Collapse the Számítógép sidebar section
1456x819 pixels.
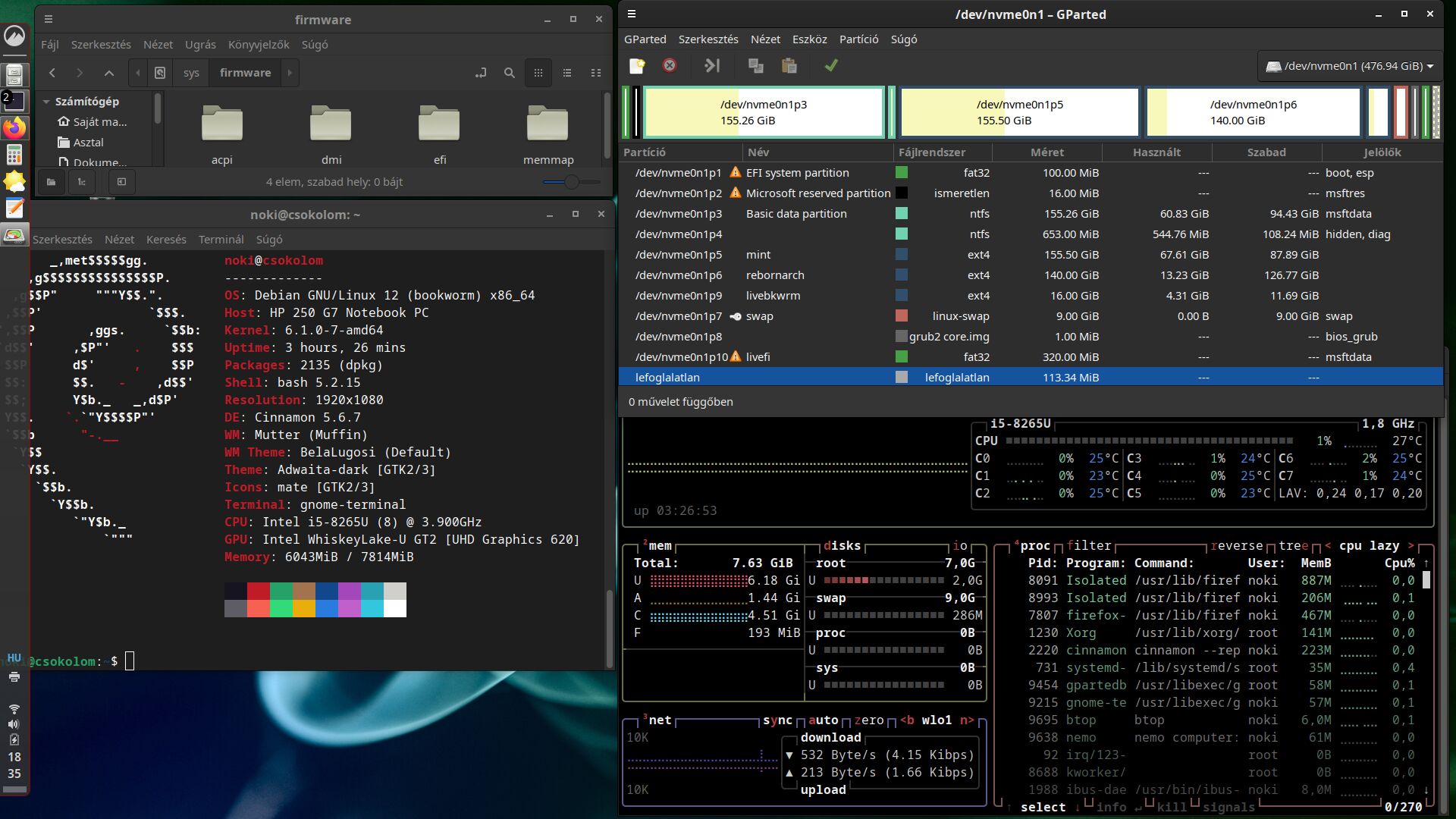(x=46, y=101)
